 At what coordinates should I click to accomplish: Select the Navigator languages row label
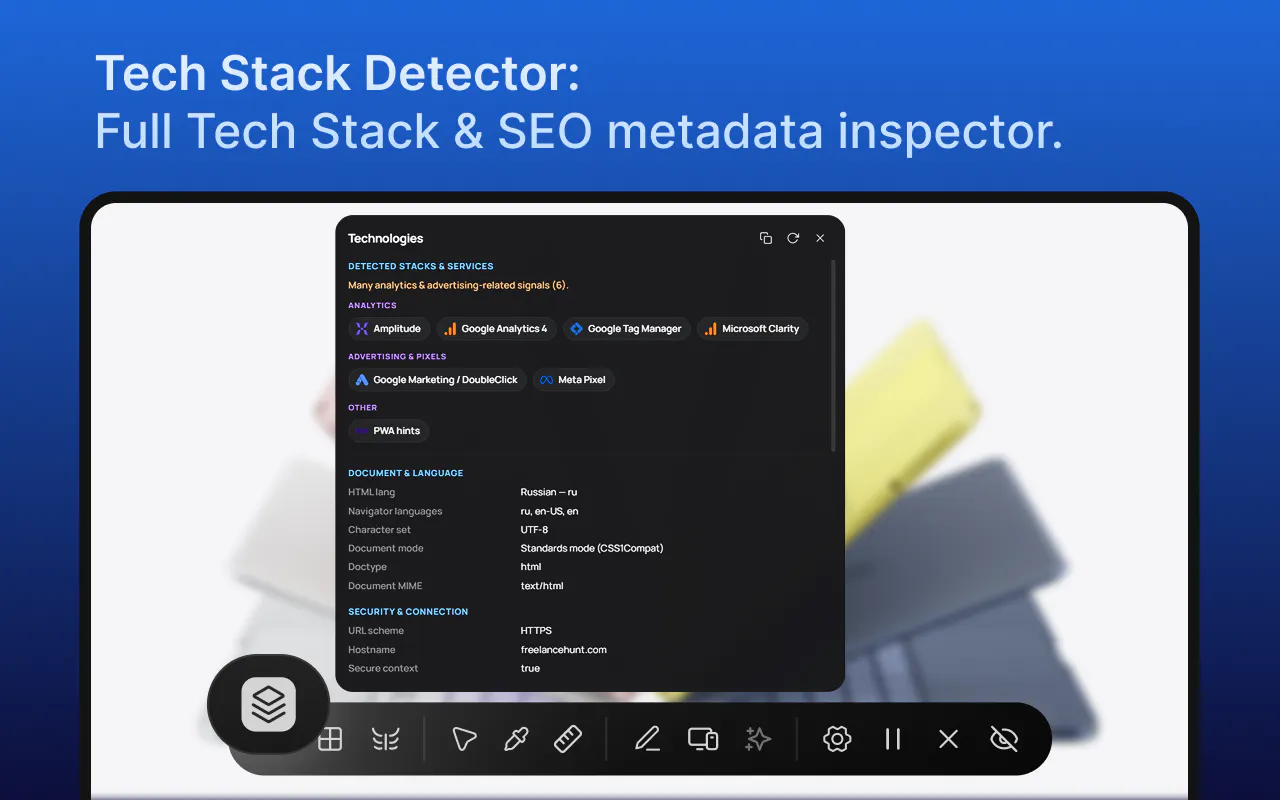pos(395,511)
